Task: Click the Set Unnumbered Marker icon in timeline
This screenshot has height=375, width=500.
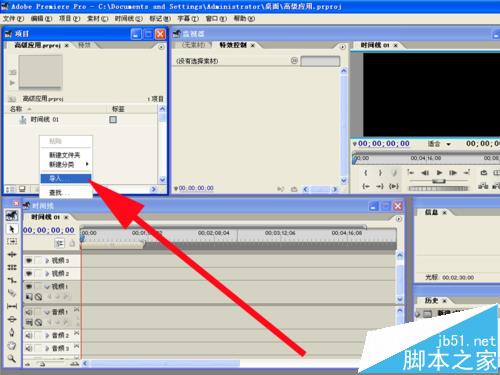Action: 72,244
